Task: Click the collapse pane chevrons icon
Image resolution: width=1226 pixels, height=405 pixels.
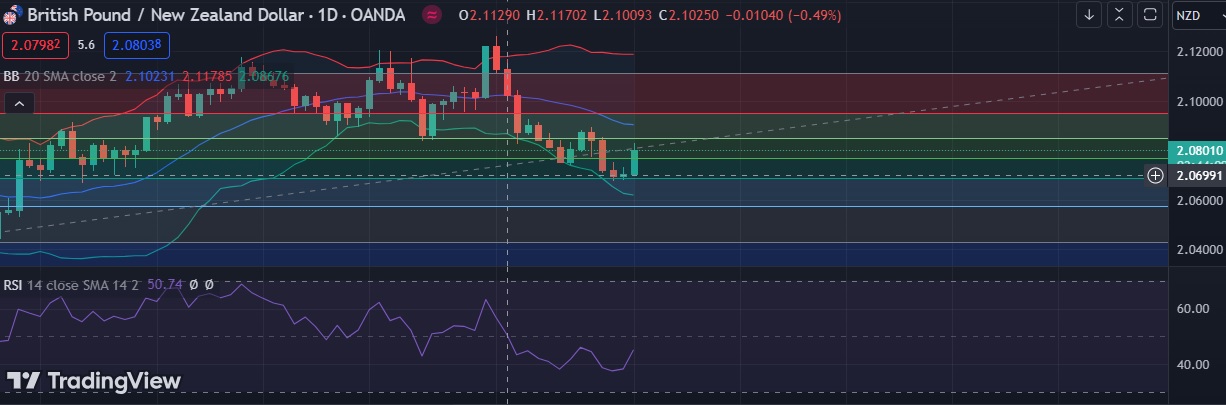Action: coord(1120,15)
